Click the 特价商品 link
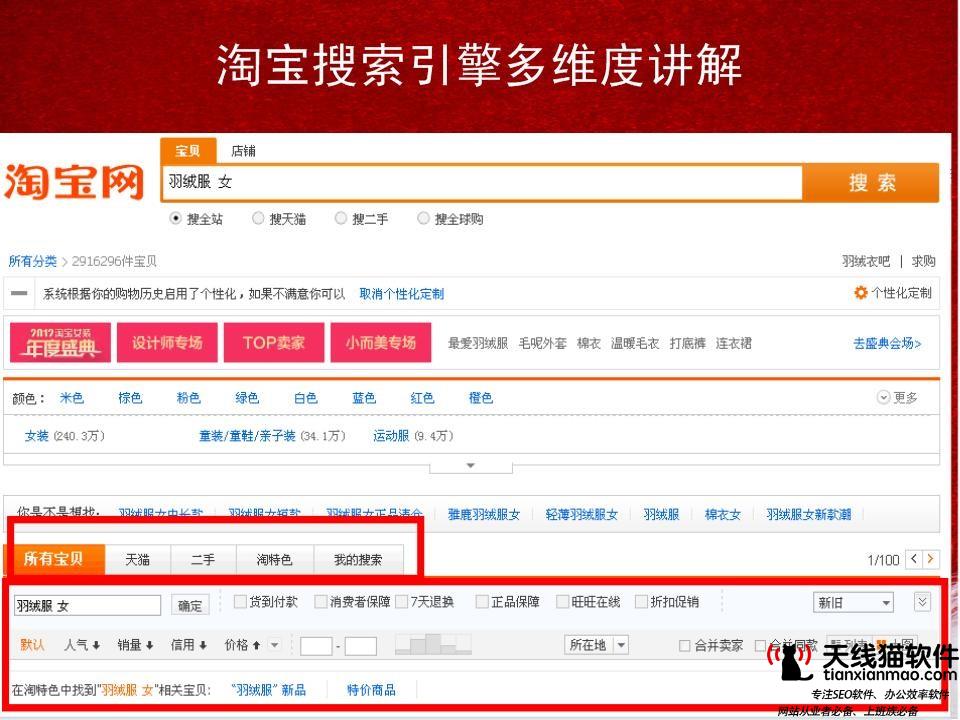Viewport: 960px width, 720px height. 371,690
